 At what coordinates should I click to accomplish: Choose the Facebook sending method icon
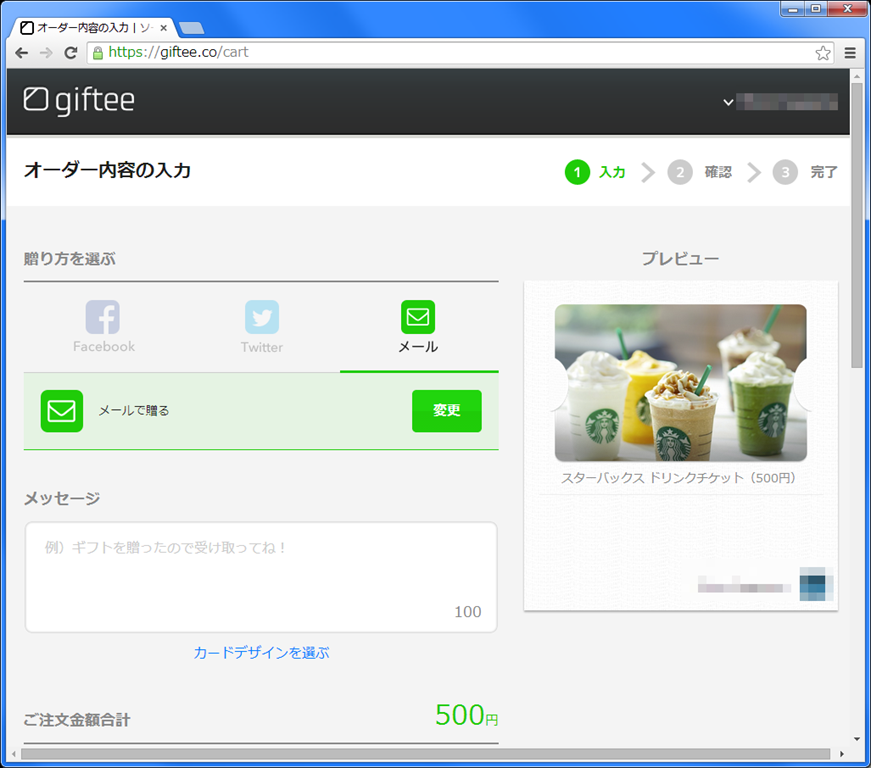coord(103,317)
